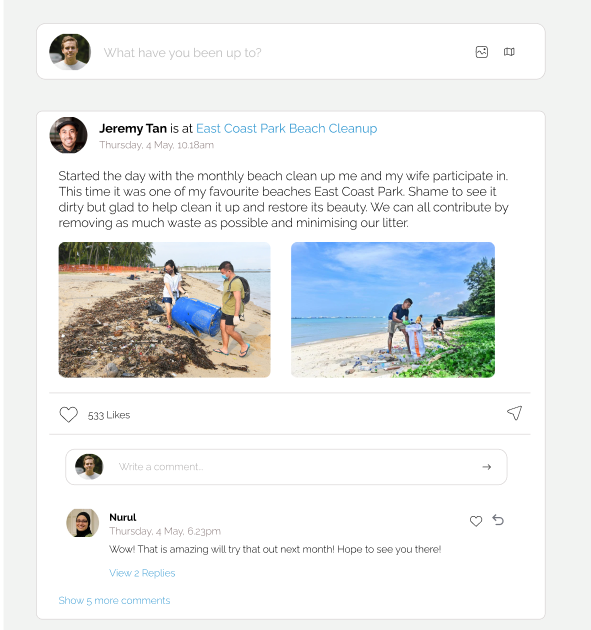The height and width of the screenshot is (630, 591).
Task: Expand View 2 Replies under Nurul's comment
Action: [142, 573]
